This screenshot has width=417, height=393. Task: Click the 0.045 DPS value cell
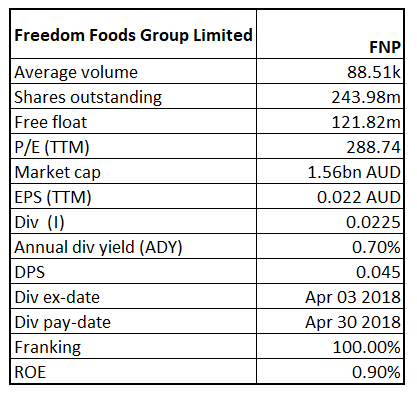coord(330,271)
